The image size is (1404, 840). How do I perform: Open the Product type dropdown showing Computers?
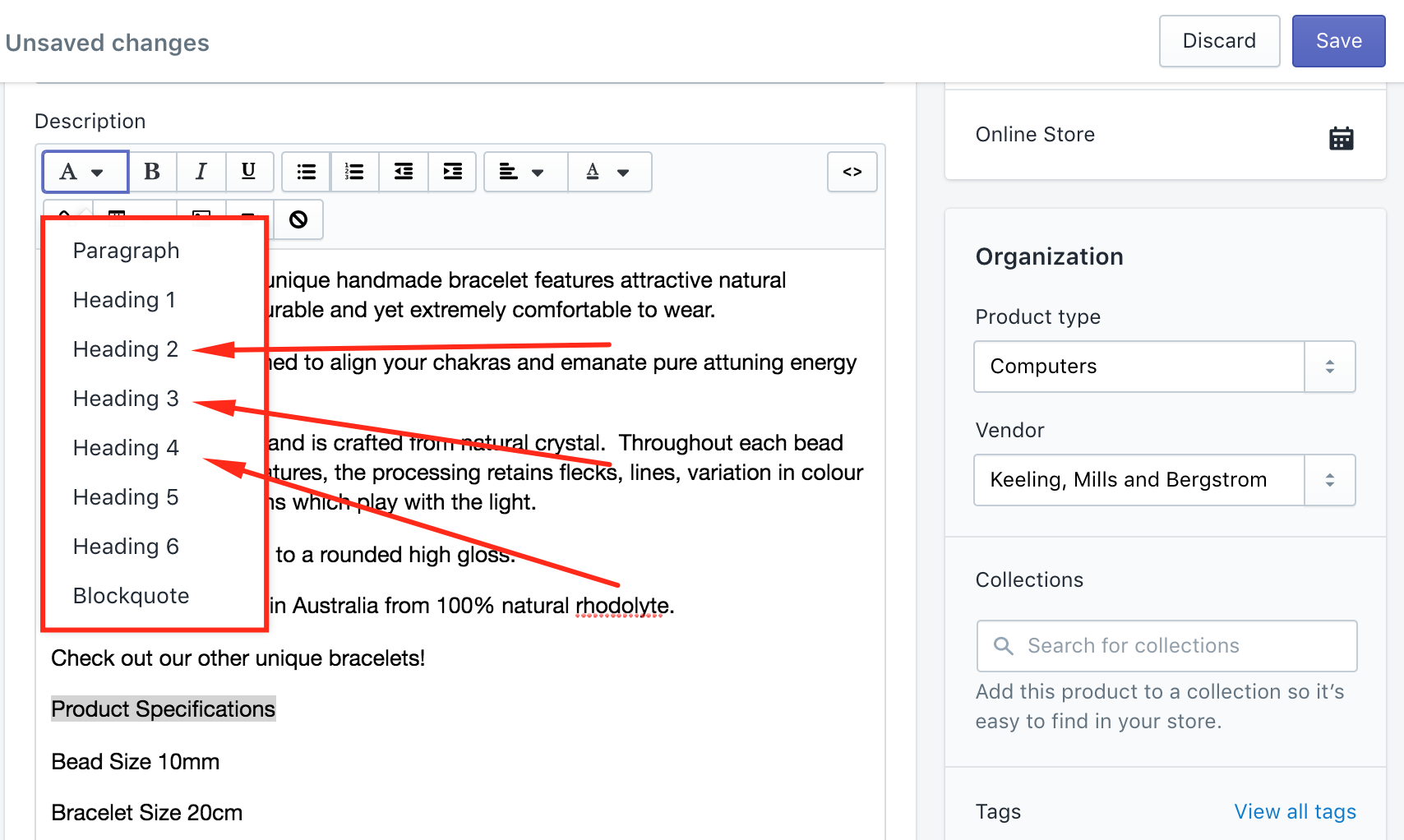point(1164,367)
